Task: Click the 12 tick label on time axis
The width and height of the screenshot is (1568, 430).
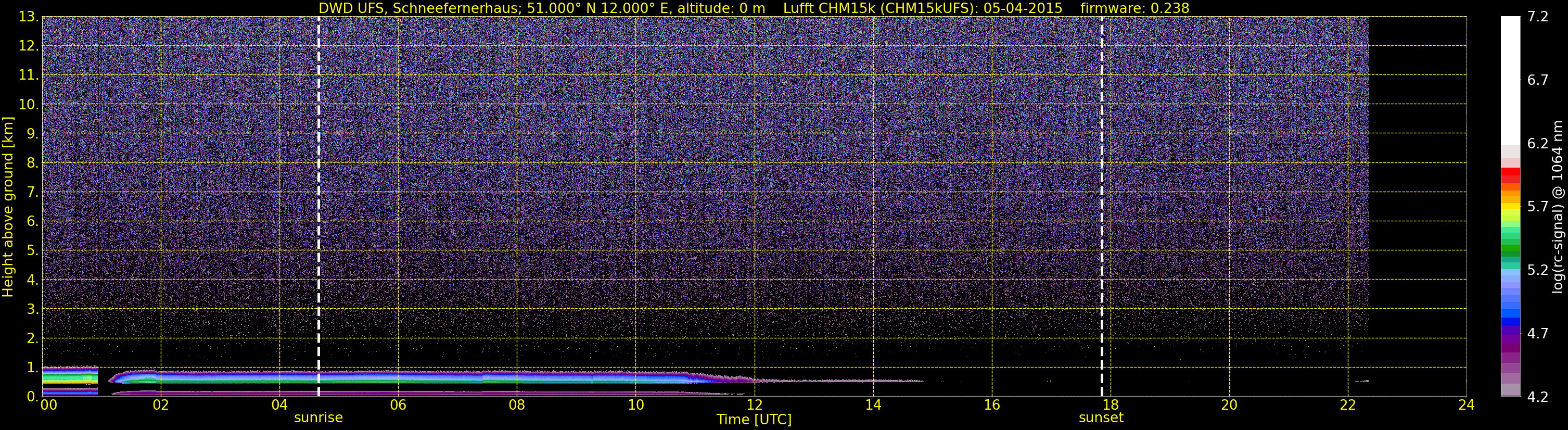Action: point(754,405)
